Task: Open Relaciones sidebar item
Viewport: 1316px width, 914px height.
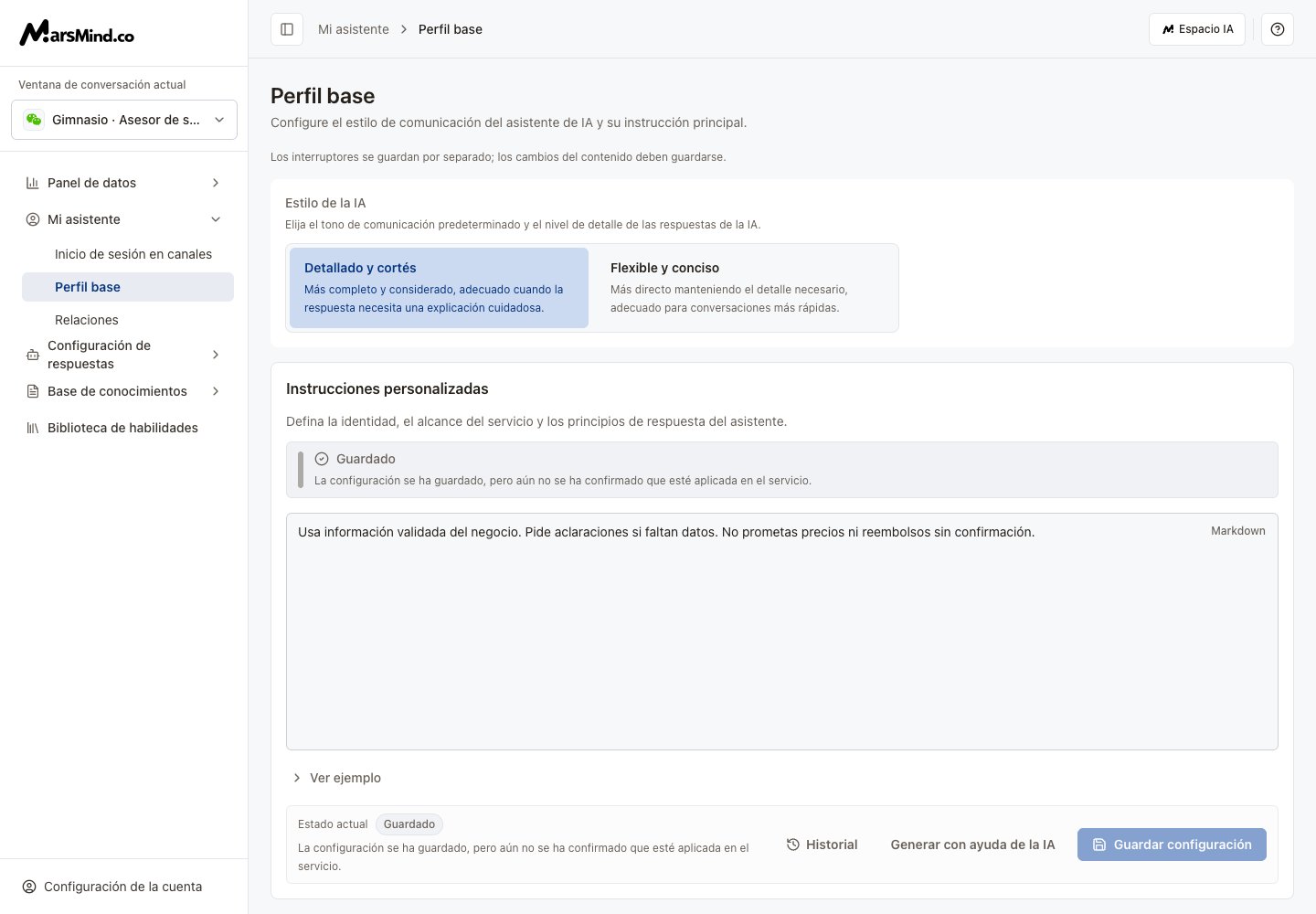Action: pos(128,320)
